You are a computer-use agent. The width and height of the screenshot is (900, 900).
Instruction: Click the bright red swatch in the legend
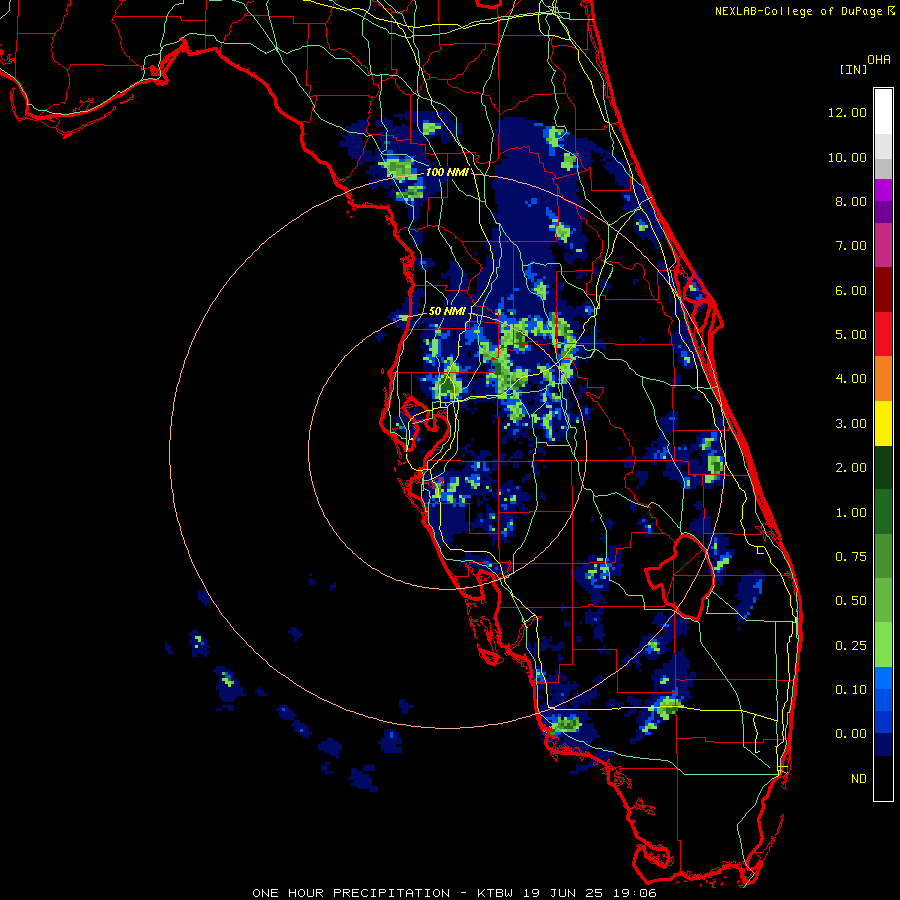coord(883,335)
